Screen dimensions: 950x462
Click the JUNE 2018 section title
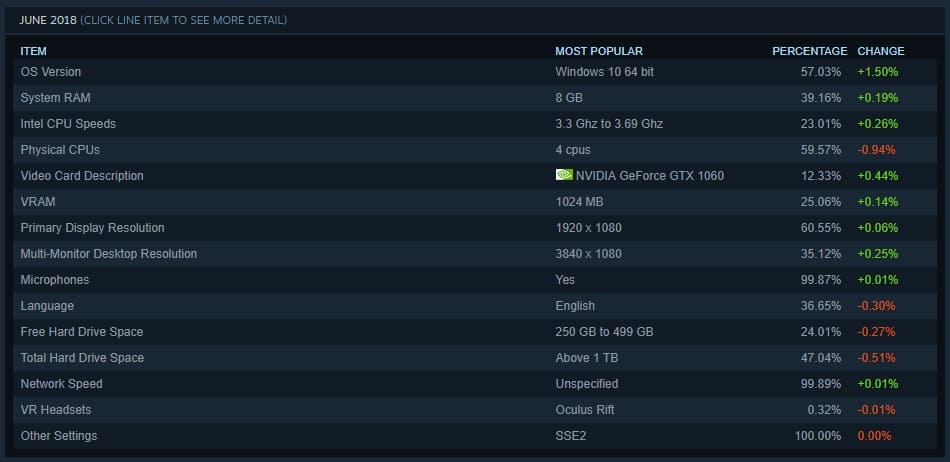coord(48,20)
